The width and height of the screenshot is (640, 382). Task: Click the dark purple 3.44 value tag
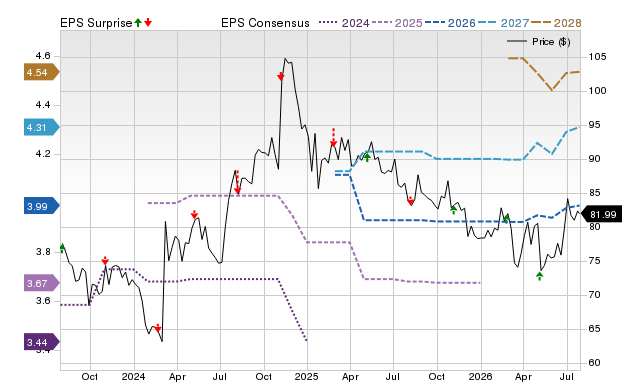(x=42, y=342)
